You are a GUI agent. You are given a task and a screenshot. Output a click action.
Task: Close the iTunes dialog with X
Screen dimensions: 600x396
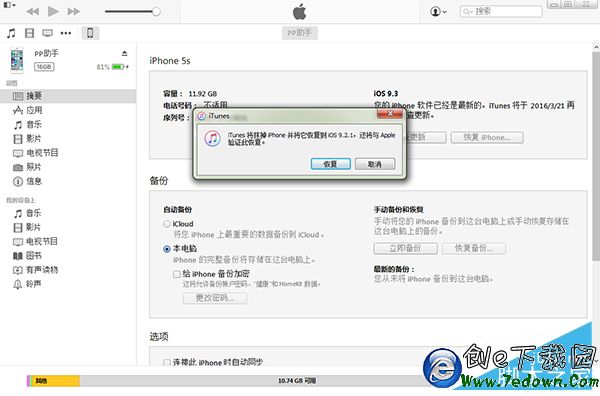(x=390, y=114)
